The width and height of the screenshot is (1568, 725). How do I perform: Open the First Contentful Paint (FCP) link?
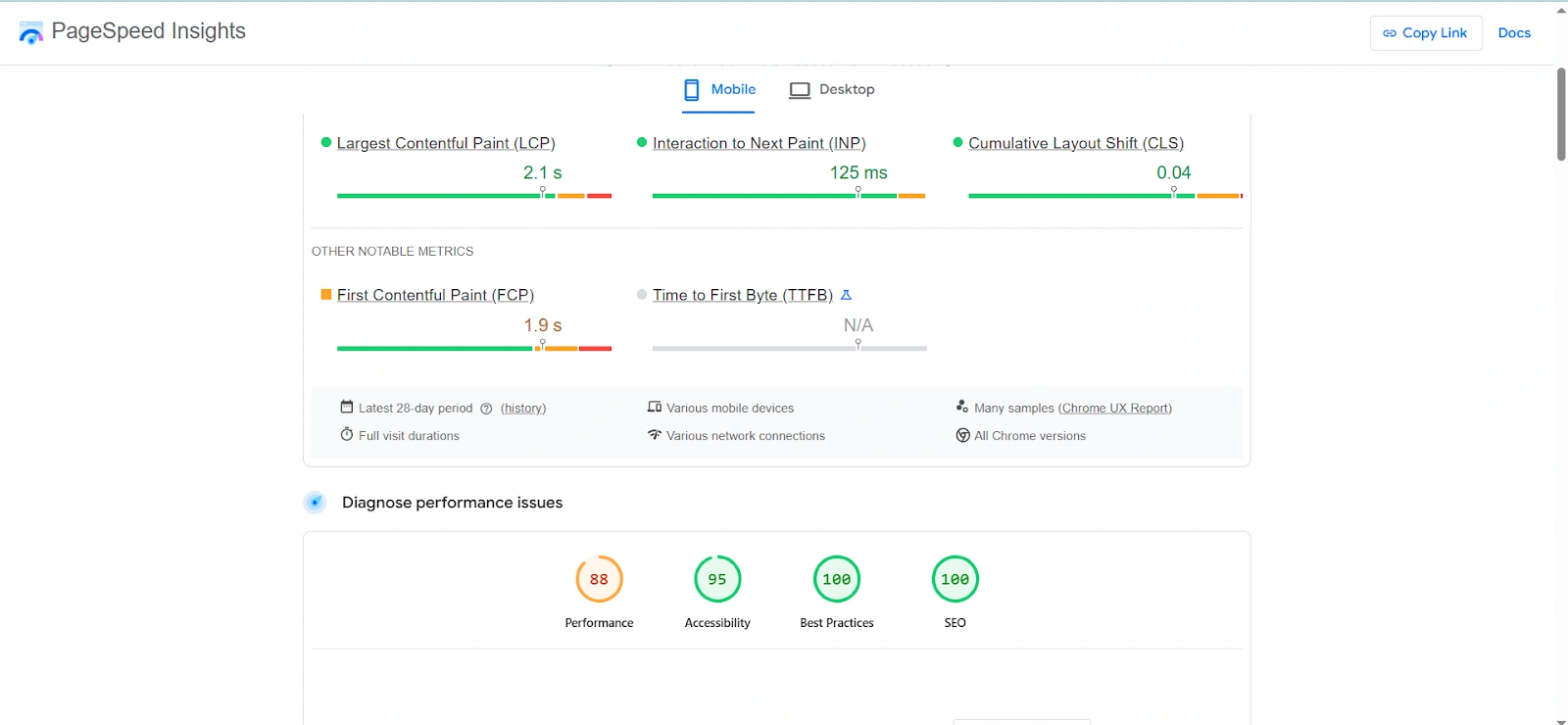(435, 295)
